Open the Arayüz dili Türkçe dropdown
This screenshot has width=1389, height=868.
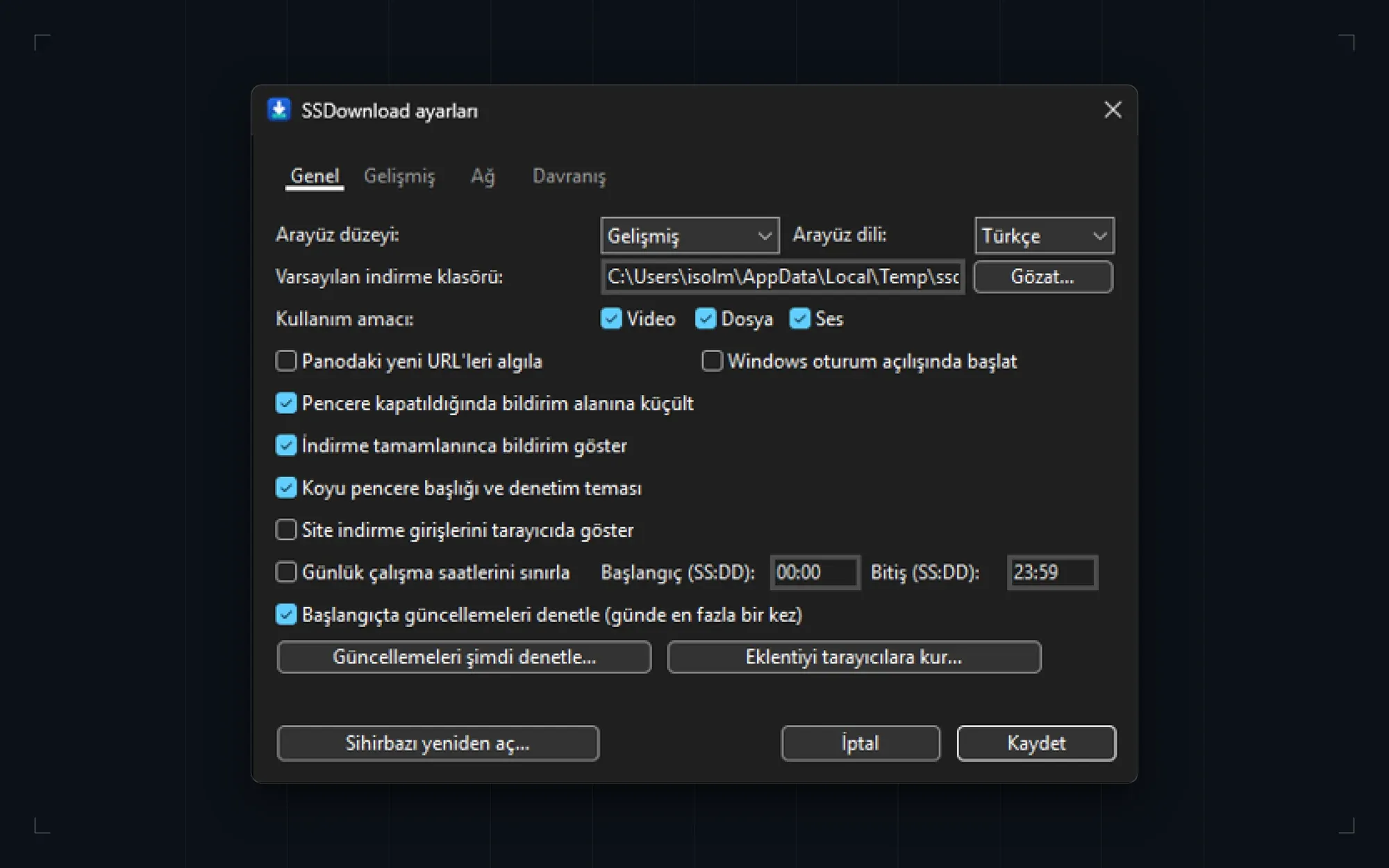pyautogui.click(x=1045, y=235)
